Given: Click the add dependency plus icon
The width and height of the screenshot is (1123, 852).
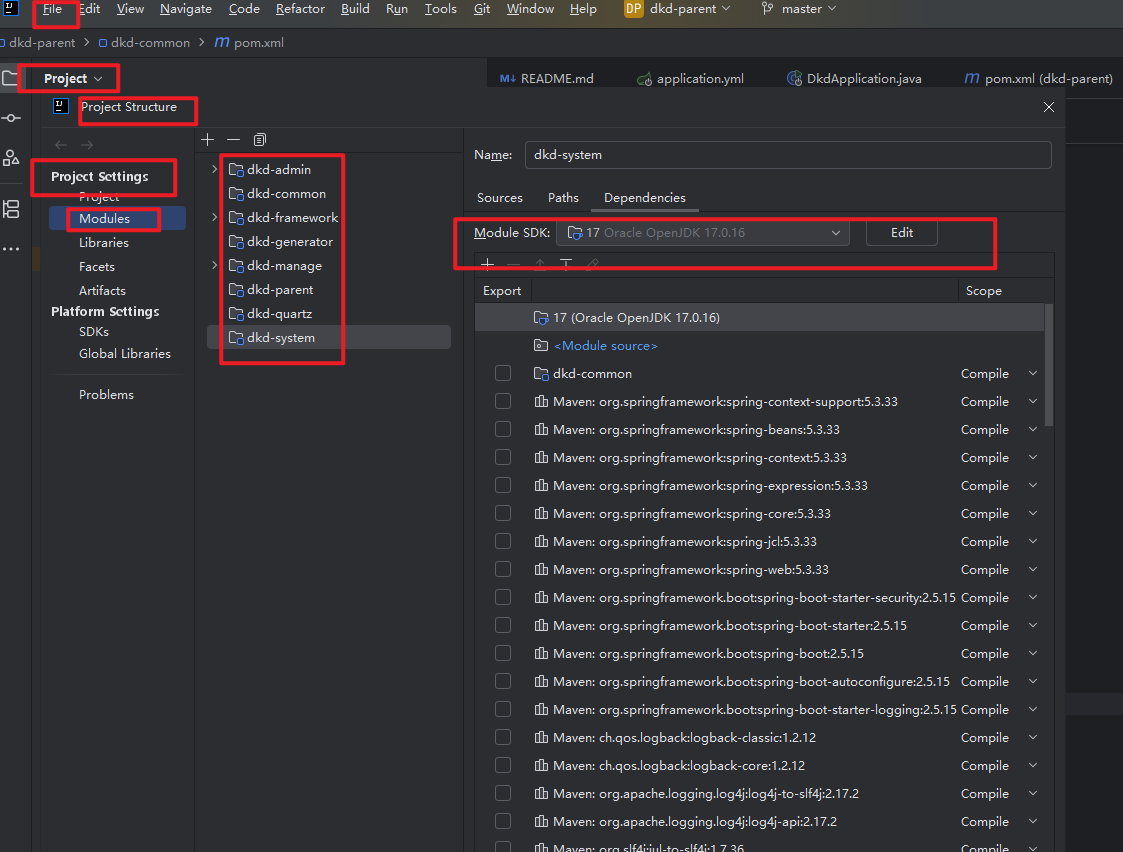Looking at the screenshot, I should [488, 264].
